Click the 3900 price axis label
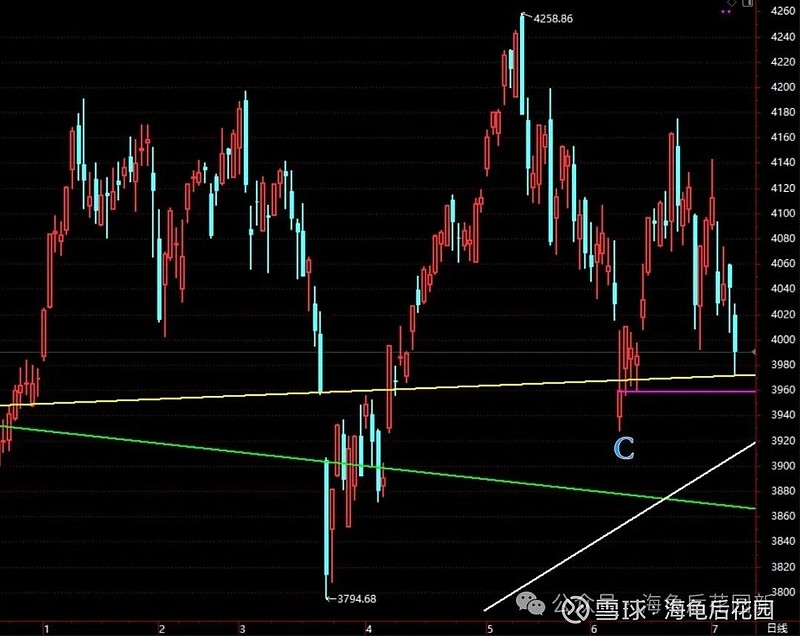This screenshot has width=800, height=636. [783, 466]
